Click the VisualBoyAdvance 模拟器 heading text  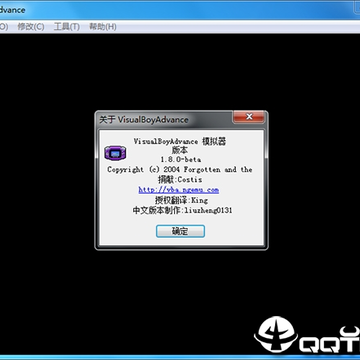(180, 141)
